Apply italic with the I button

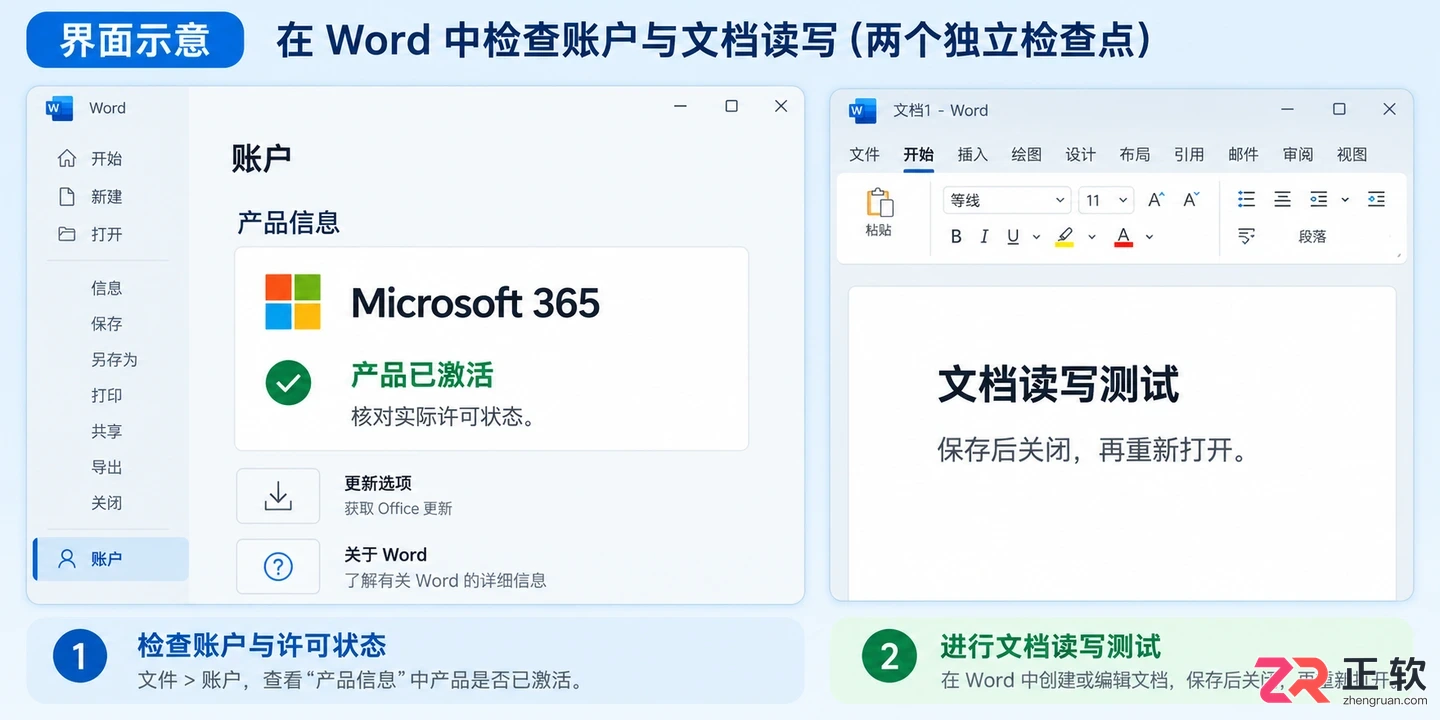coord(984,237)
